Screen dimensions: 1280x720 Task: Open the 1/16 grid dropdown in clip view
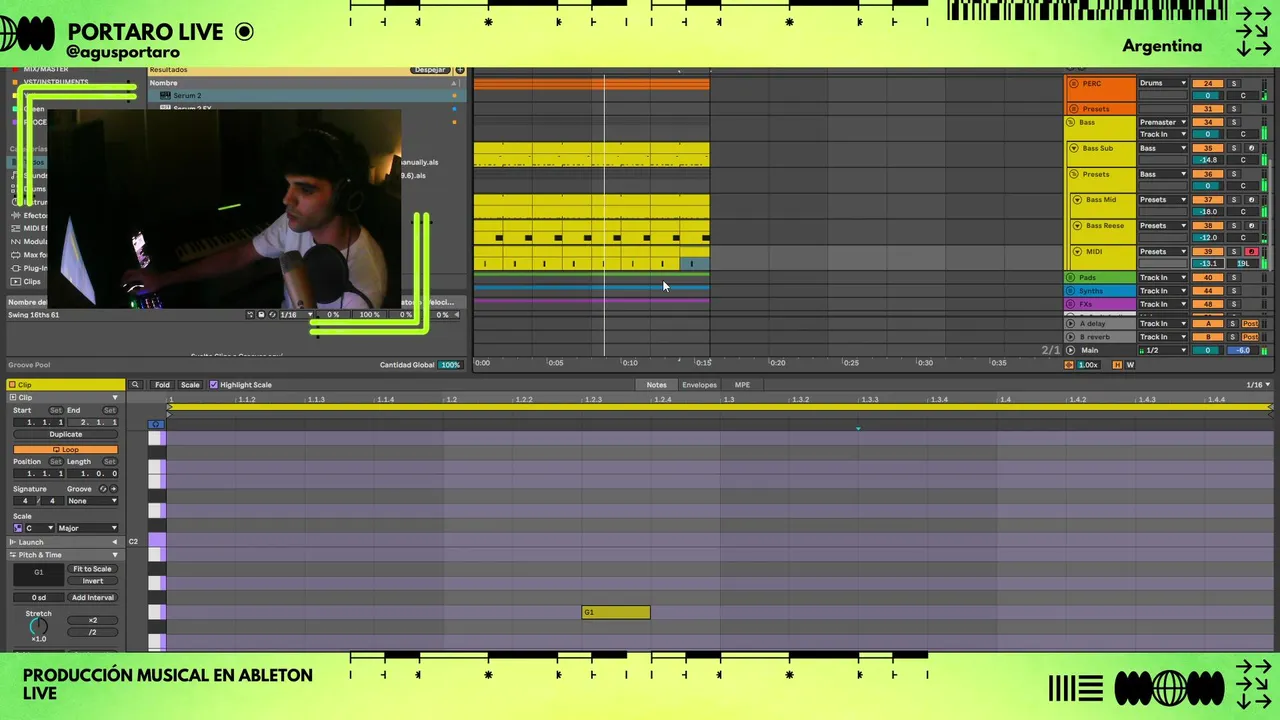coord(1259,385)
